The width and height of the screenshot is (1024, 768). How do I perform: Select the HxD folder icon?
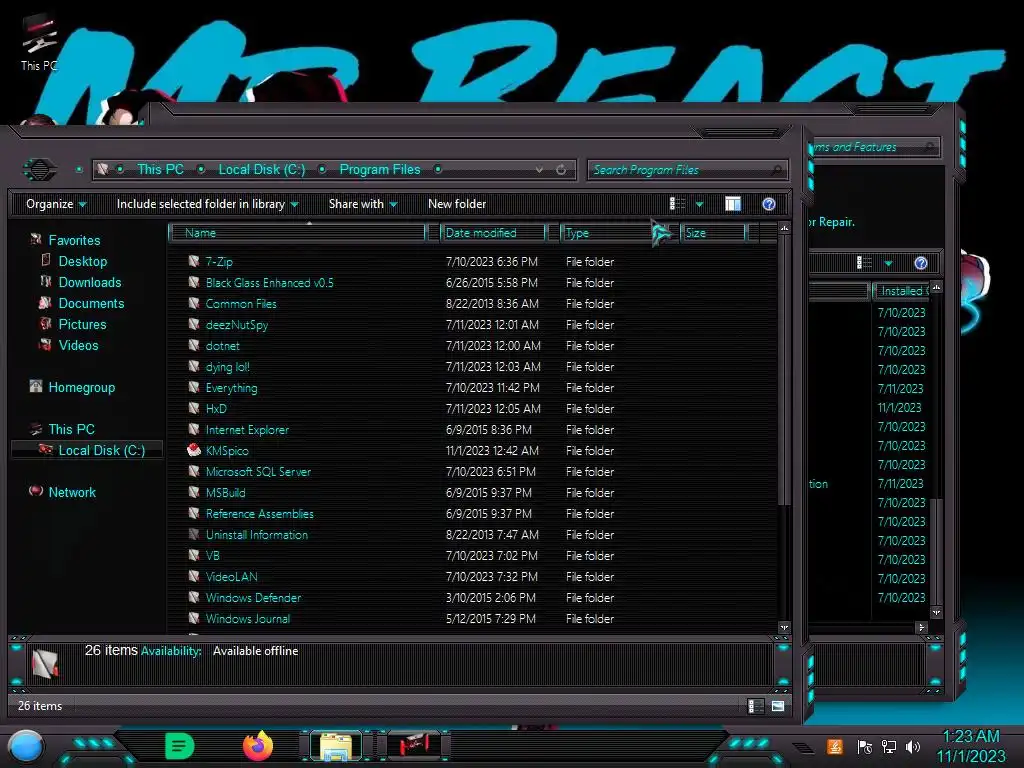click(x=194, y=408)
